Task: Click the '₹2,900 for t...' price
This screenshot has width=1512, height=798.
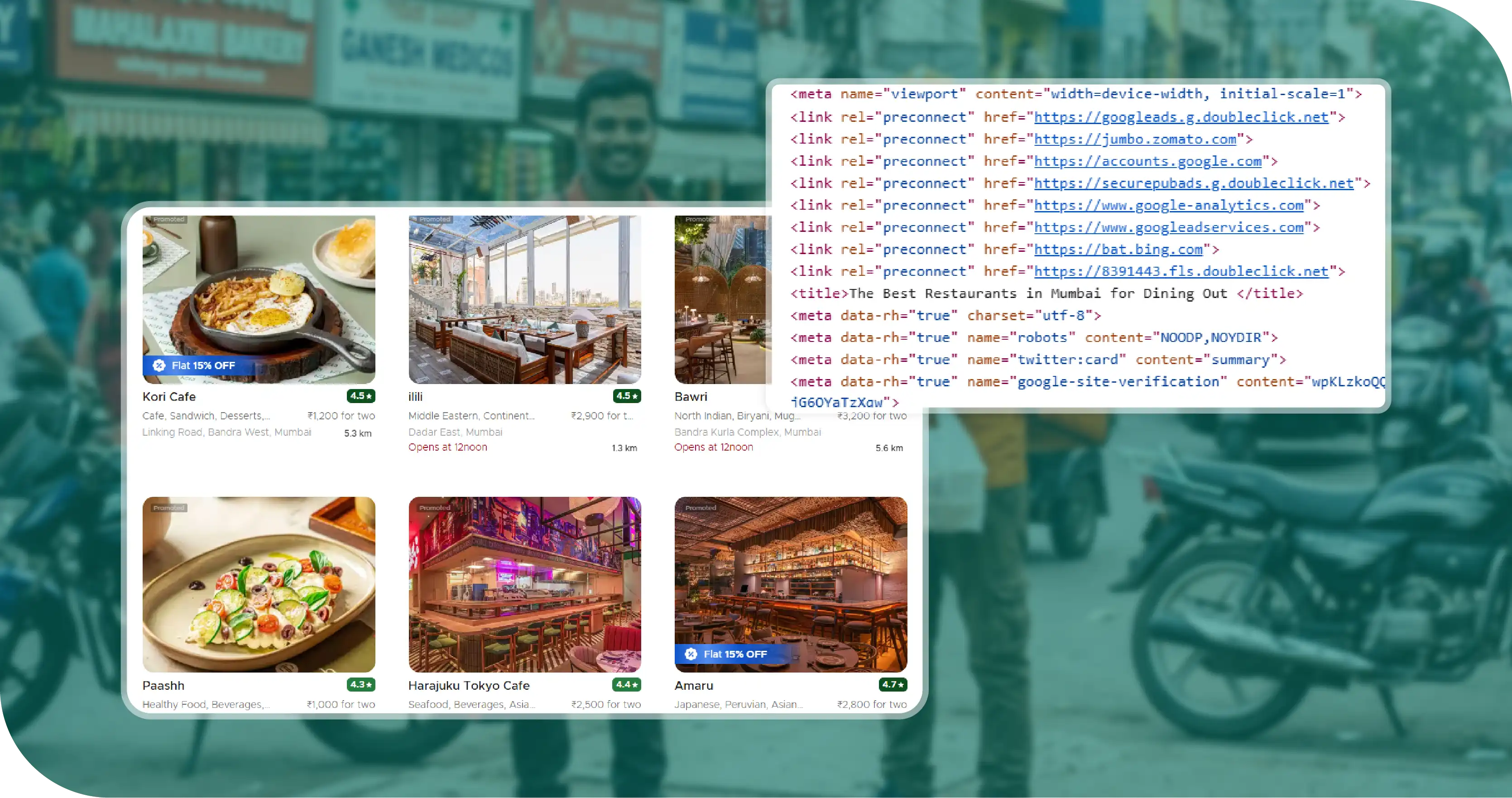Action: pyautogui.click(x=602, y=416)
